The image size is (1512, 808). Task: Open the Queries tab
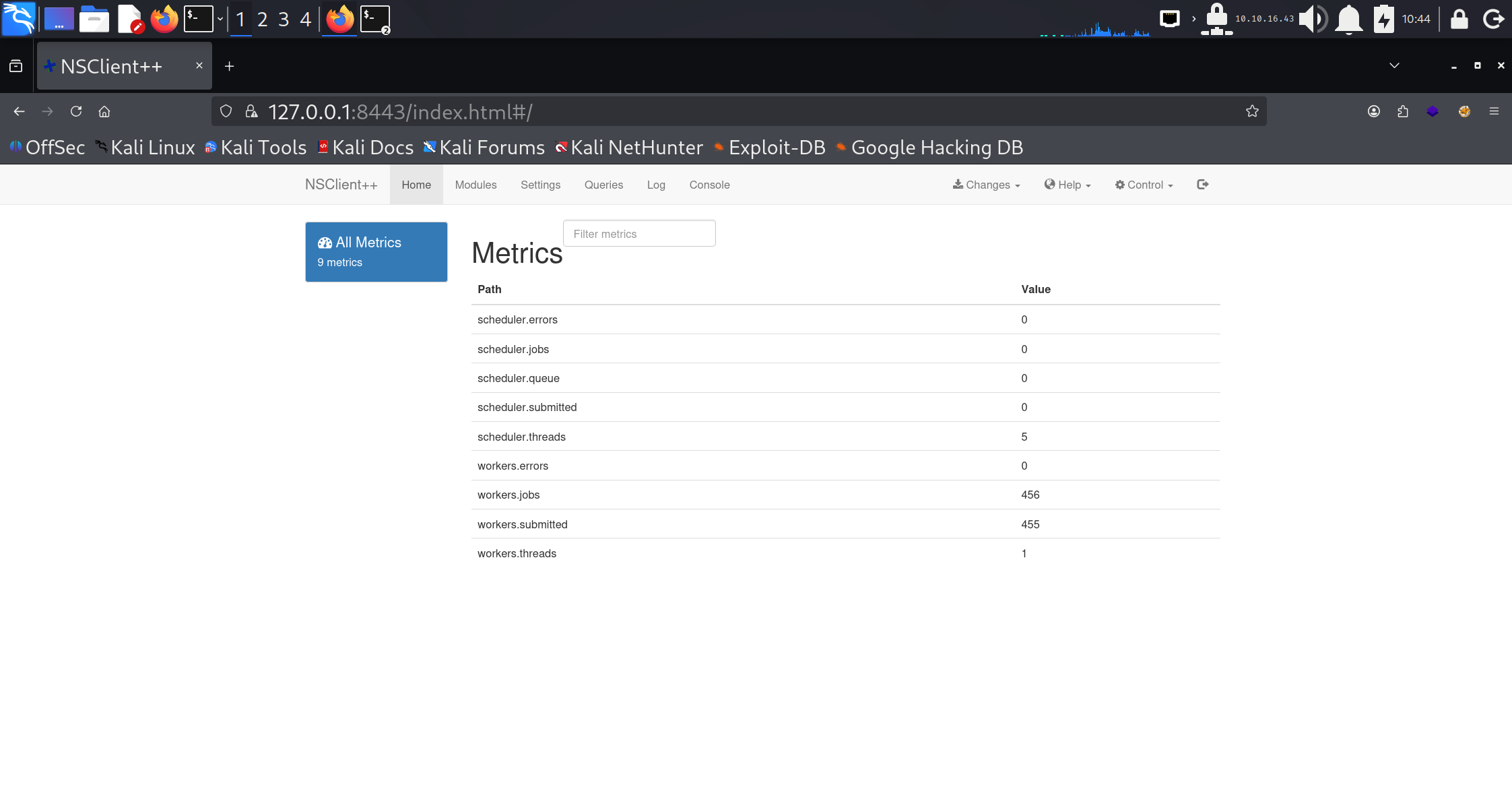click(x=603, y=185)
